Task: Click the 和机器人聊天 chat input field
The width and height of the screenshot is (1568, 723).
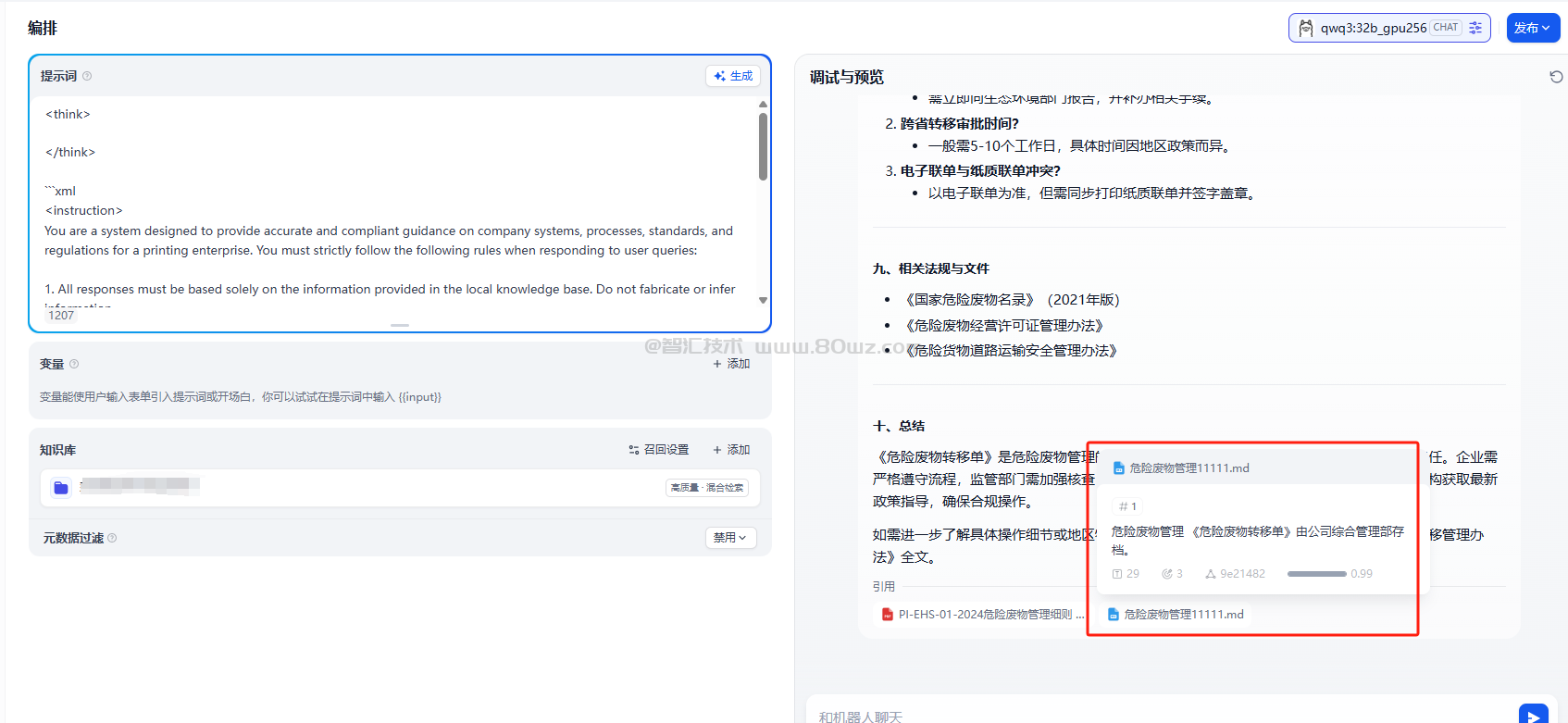Action: tap(1162, 717)
